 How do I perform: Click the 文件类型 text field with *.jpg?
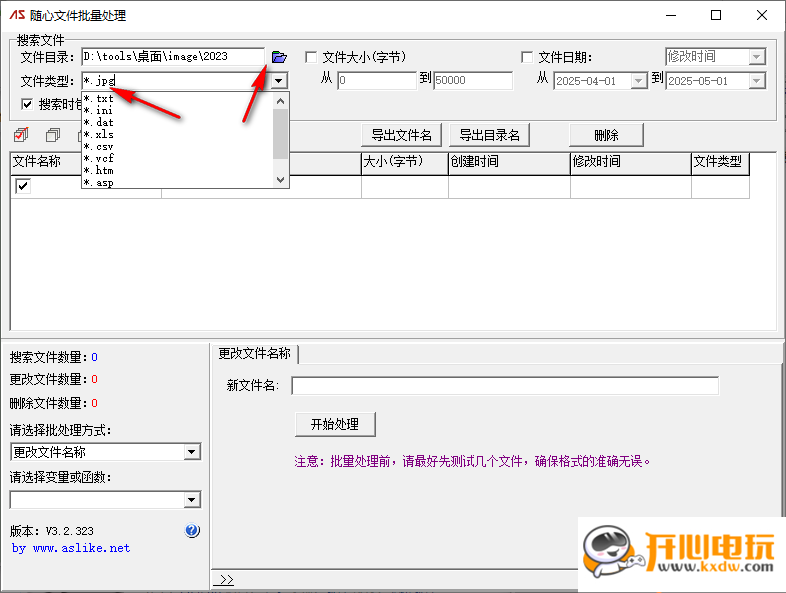point(176,81)
